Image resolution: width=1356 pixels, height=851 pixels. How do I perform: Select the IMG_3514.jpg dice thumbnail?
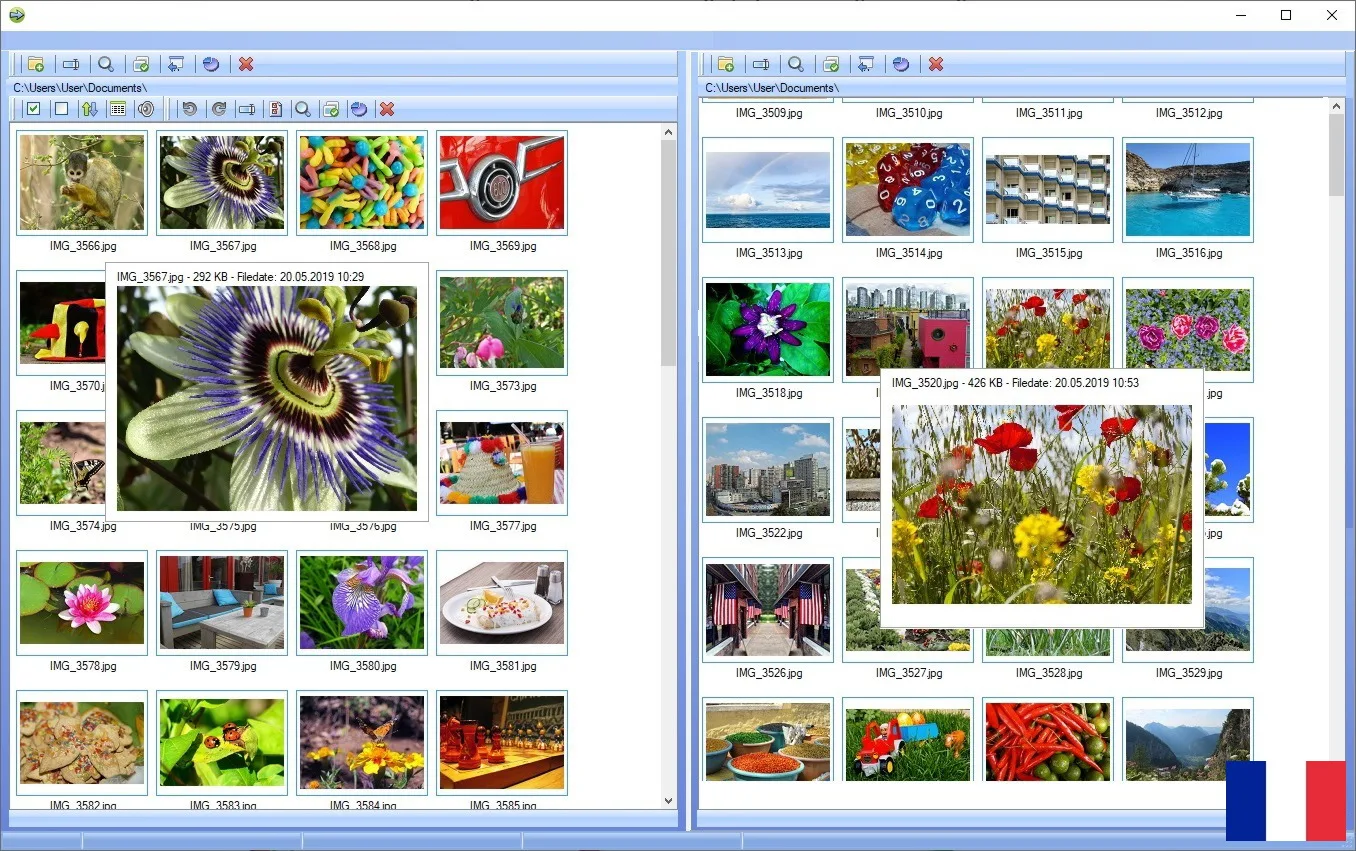[x=907, y=190]
